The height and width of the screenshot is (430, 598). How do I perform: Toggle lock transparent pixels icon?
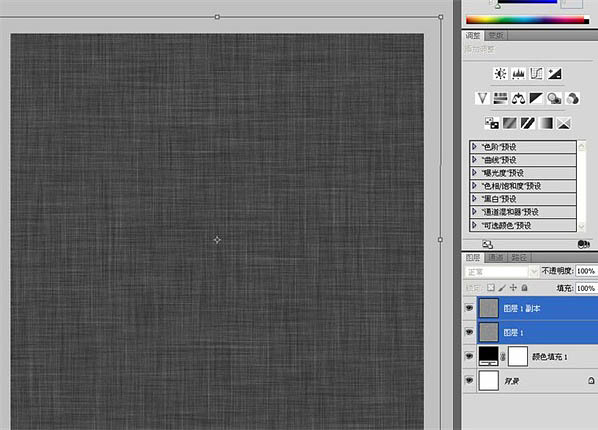coord(491,288)
